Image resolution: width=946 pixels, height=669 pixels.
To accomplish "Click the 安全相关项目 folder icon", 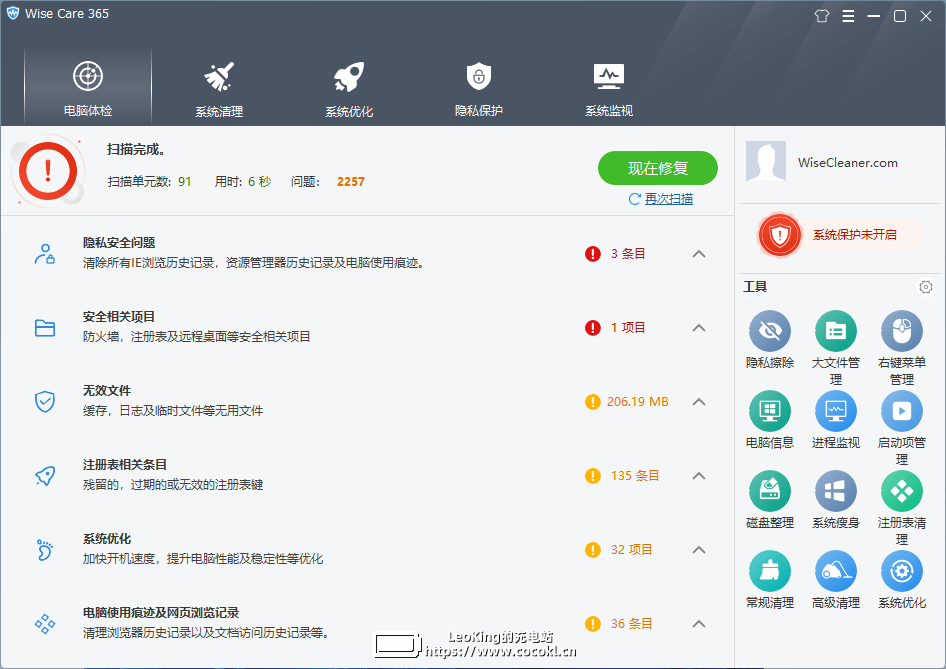I will point(45,328).
